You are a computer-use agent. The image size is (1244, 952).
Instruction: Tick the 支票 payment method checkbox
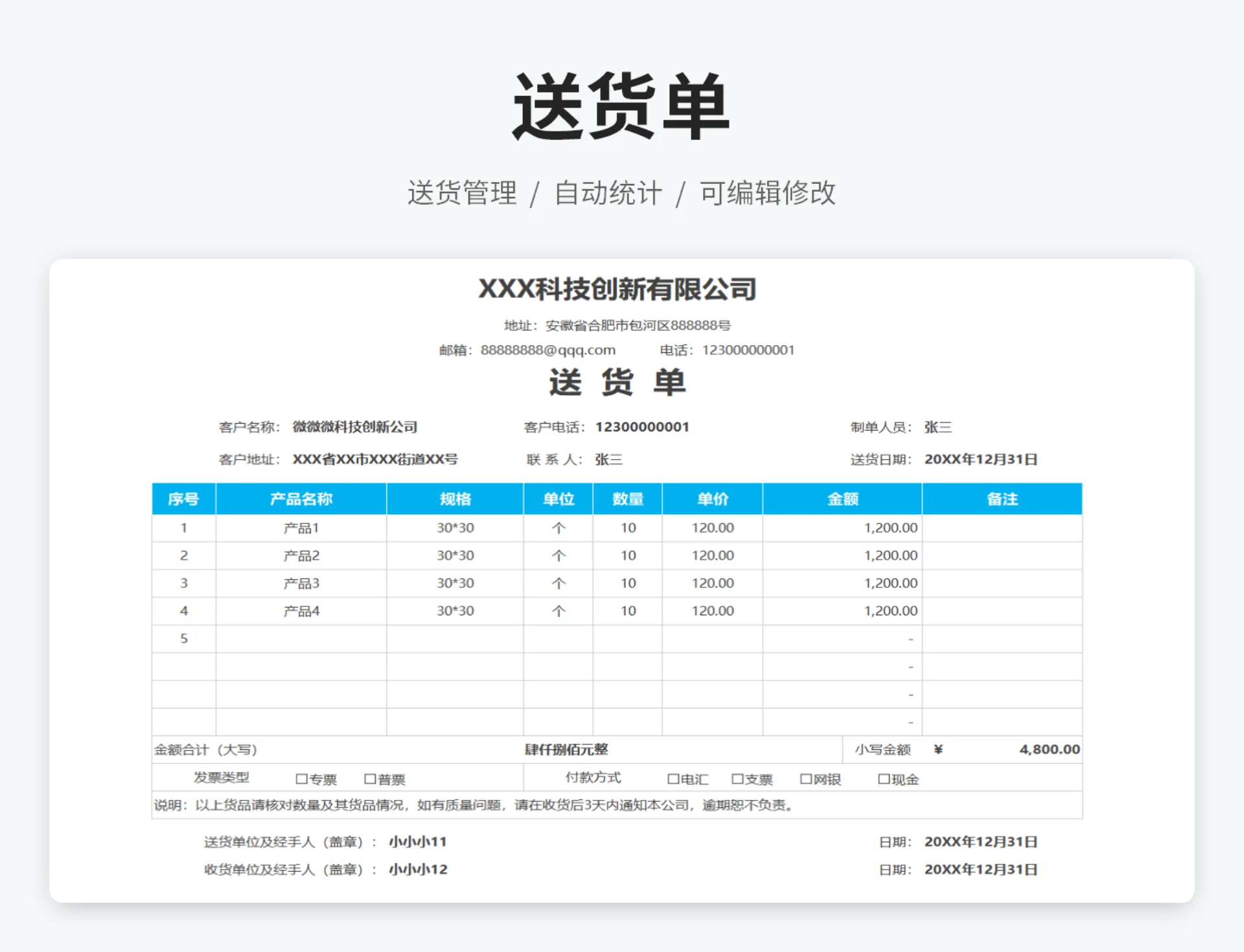pyautogui.click(x=737, y=779)
